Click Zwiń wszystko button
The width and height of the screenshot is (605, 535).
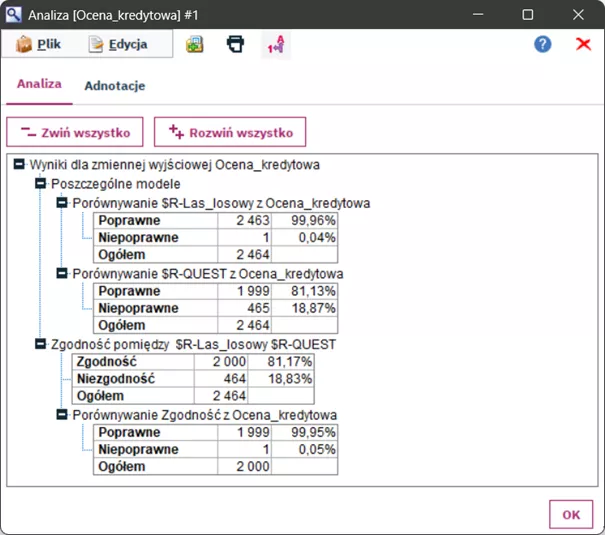[75, 132]
